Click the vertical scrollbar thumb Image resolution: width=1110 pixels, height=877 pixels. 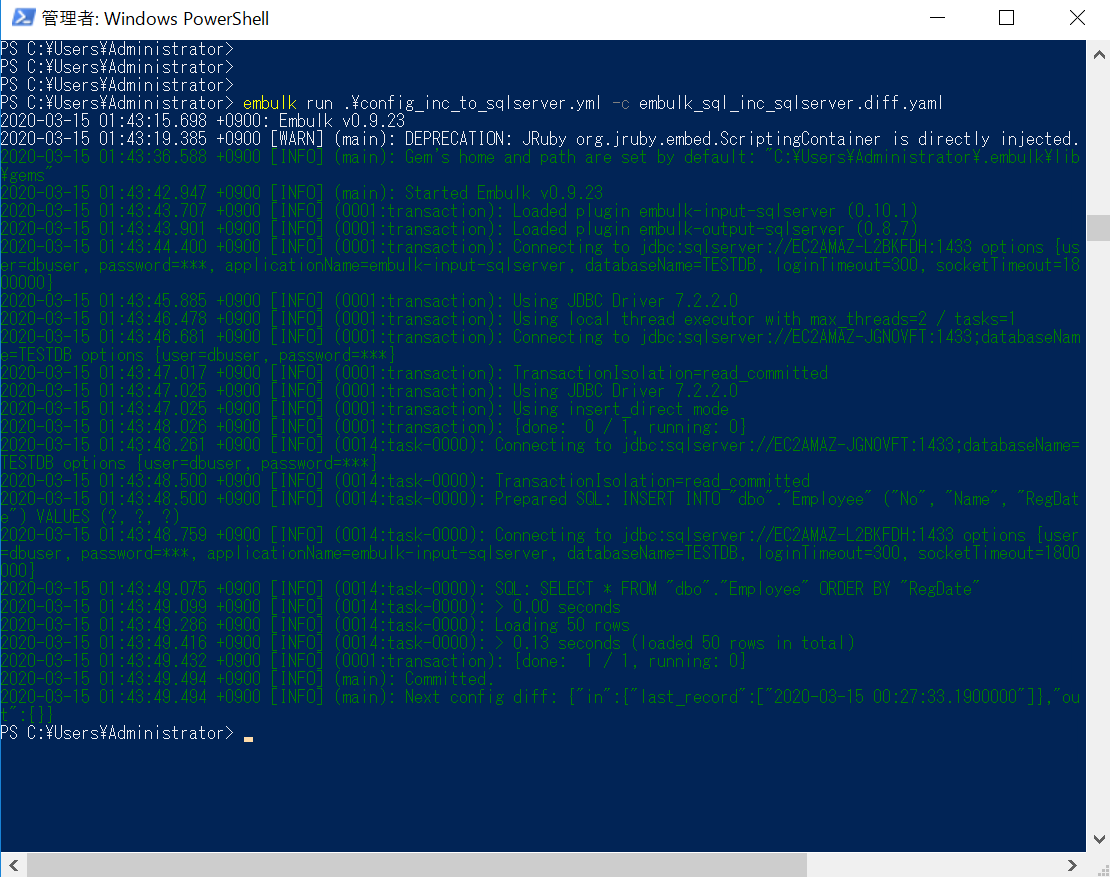(x=1099, y=228)
